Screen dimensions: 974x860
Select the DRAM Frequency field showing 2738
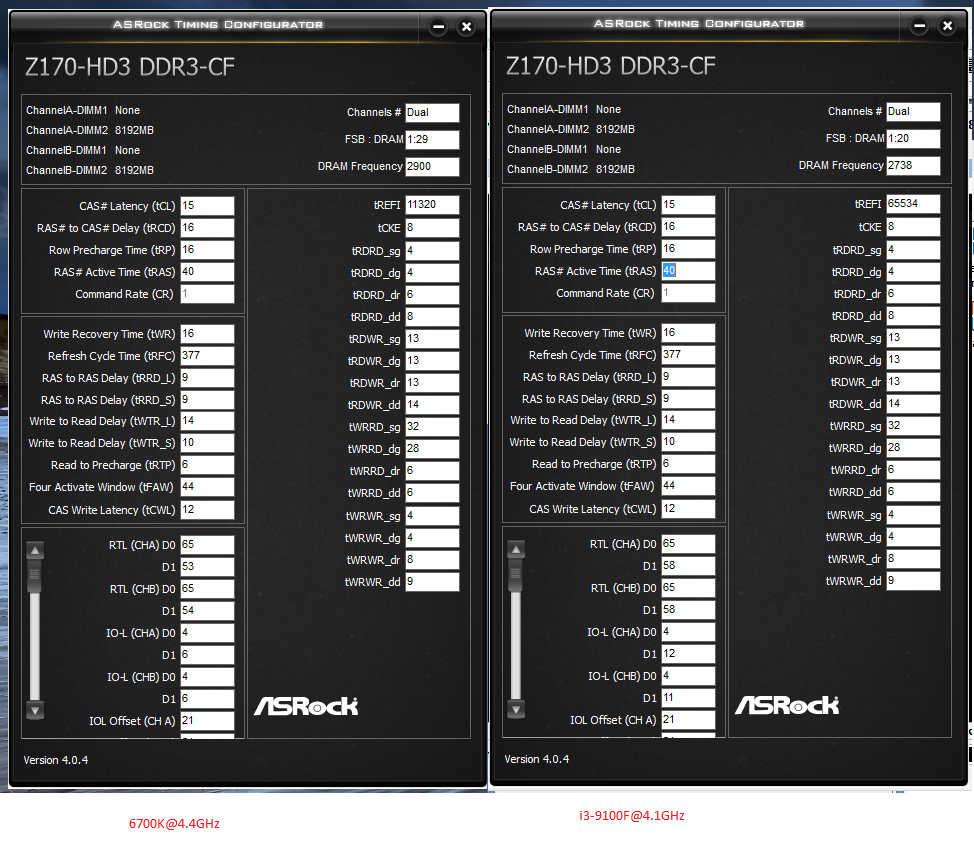click(x=913, y=165)
